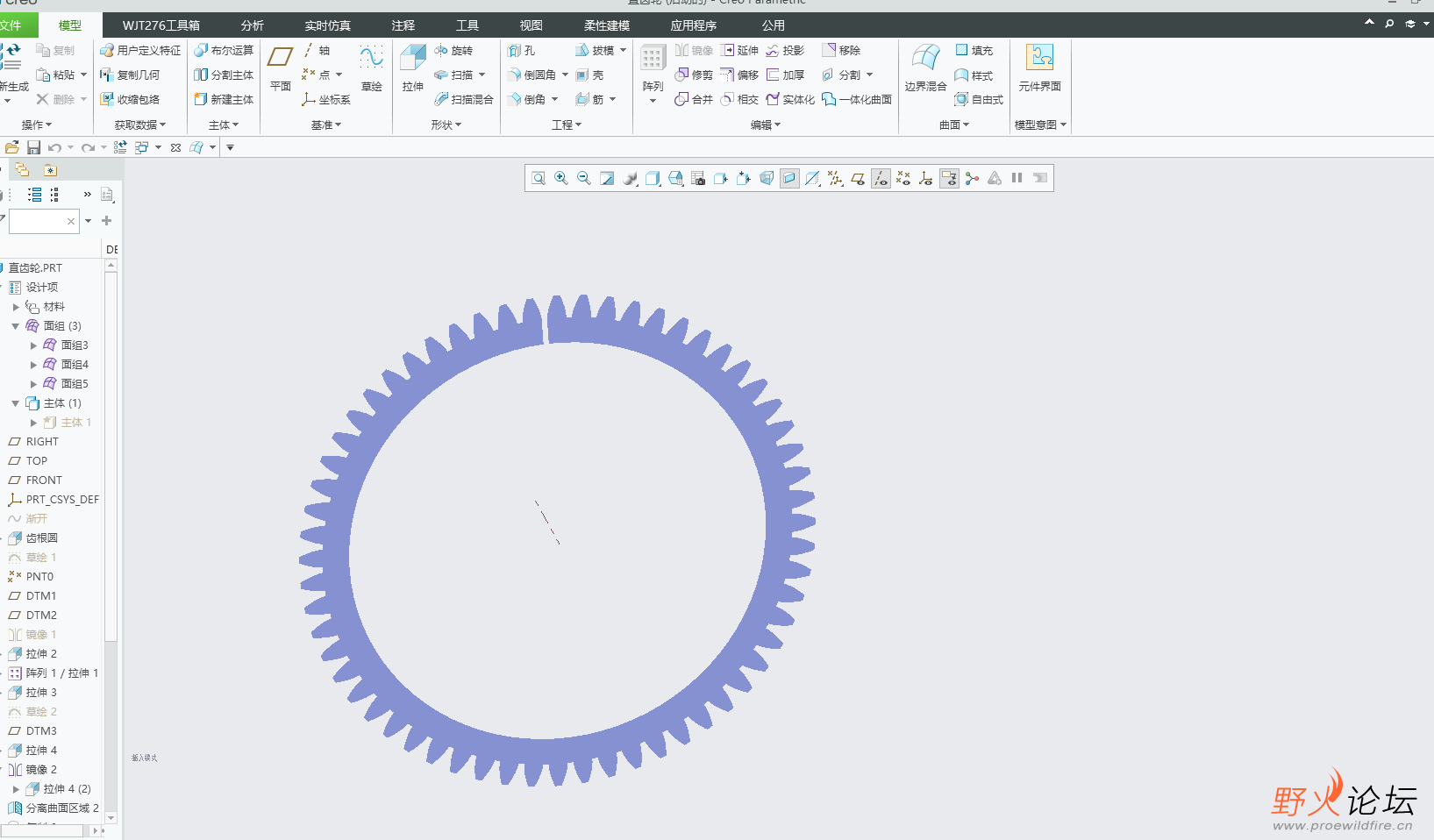Click the 填充 (Fill) surface tool
This screenshot has width=1434, height=840.
point(974,51)
